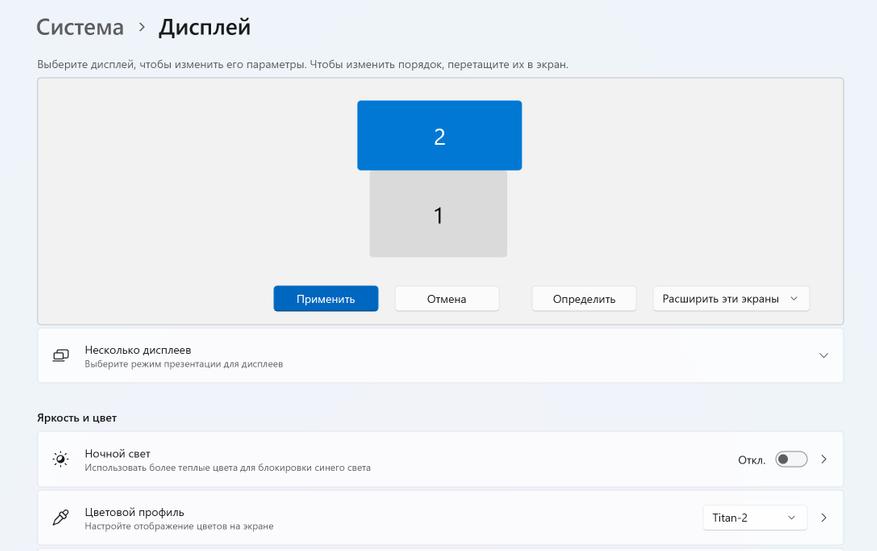Click the Отмена button
Screen dimensions: 877x551
tap(446, 299)
